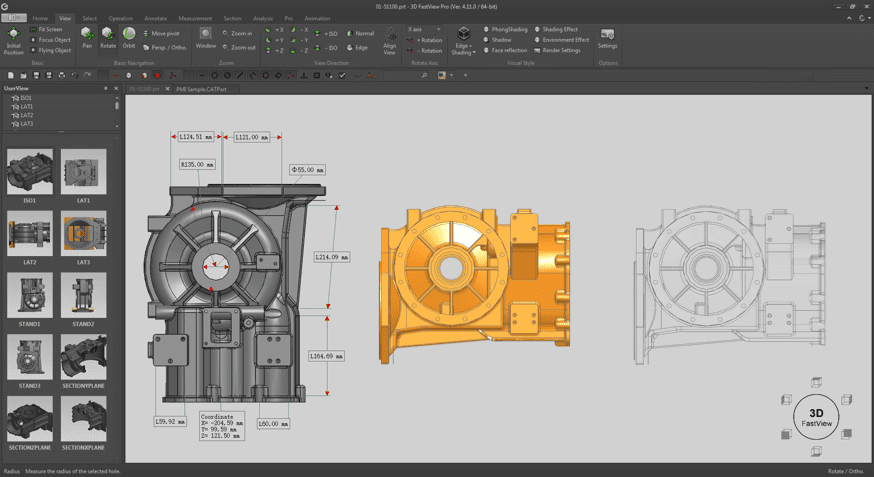The image size is (874, 477).
Task: Set view direction to +ISO
Action: click(x=327, y=33)
